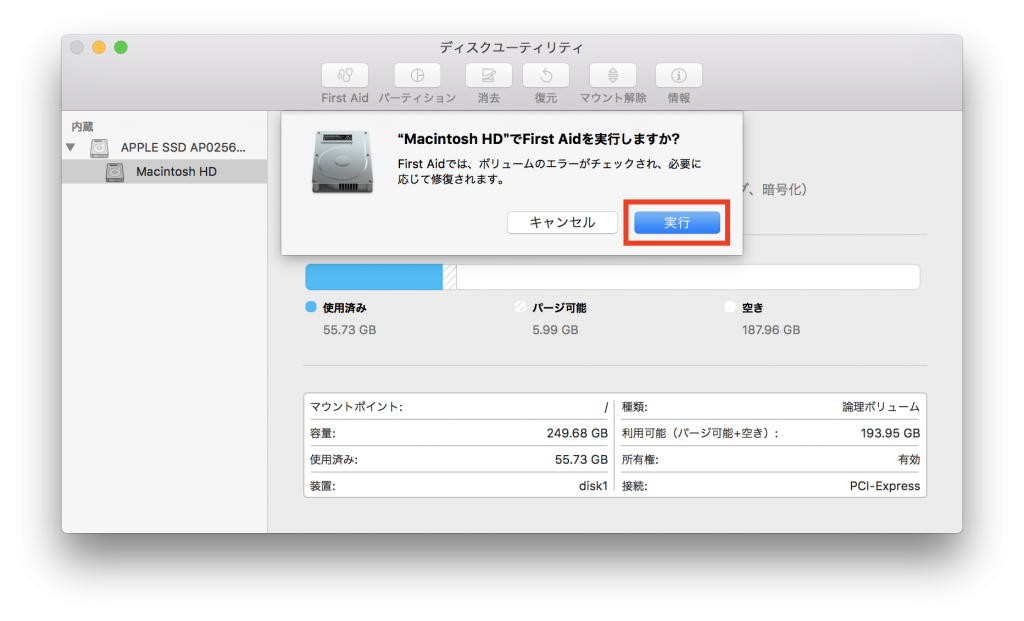This screenshot has height=621, width=1024.
Task: Click the blue usage bar for Macintosh HD
Action: (x=373, y=277)
